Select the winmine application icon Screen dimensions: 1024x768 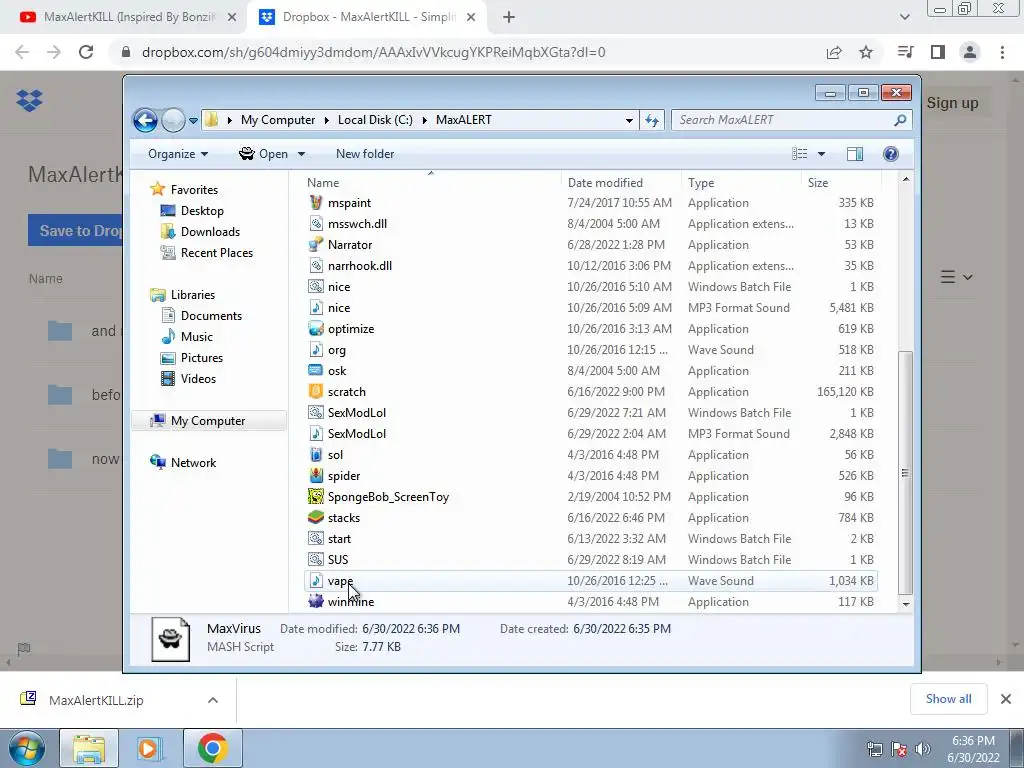[x=316, y=601]
